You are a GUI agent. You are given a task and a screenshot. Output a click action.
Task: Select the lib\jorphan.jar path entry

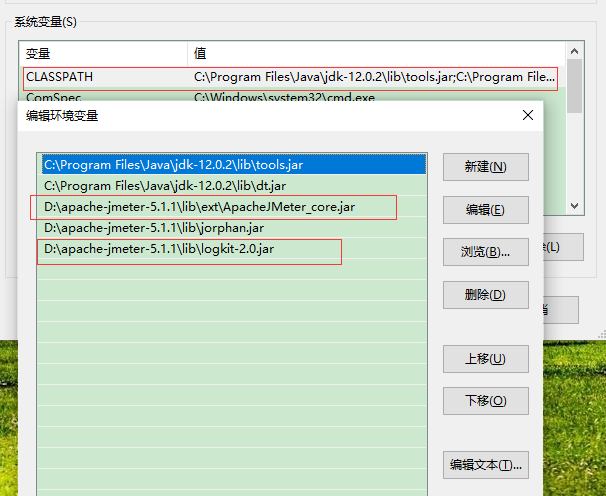[x=232, y=228]
